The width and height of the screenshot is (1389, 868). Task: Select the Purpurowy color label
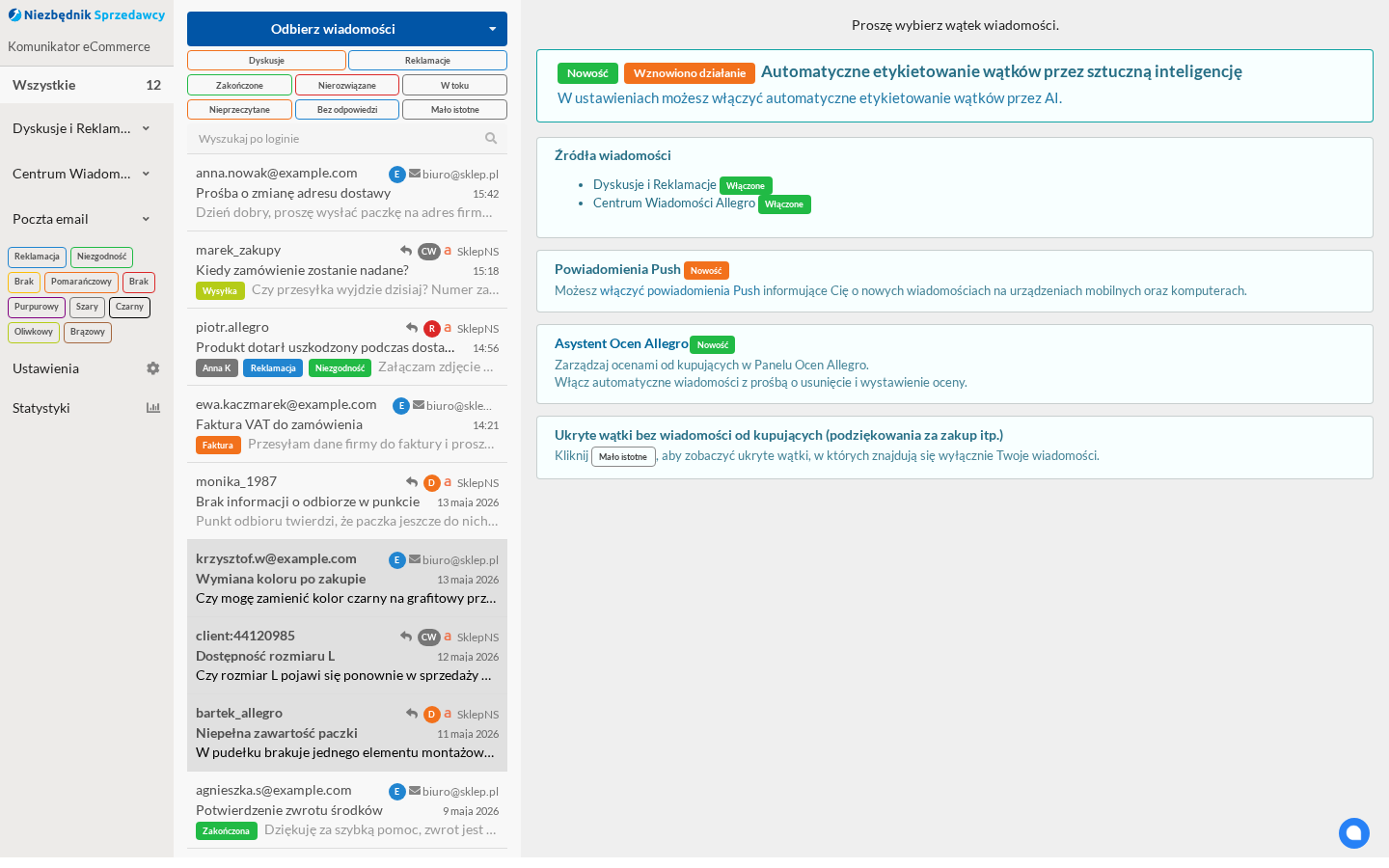click(37, 308)
